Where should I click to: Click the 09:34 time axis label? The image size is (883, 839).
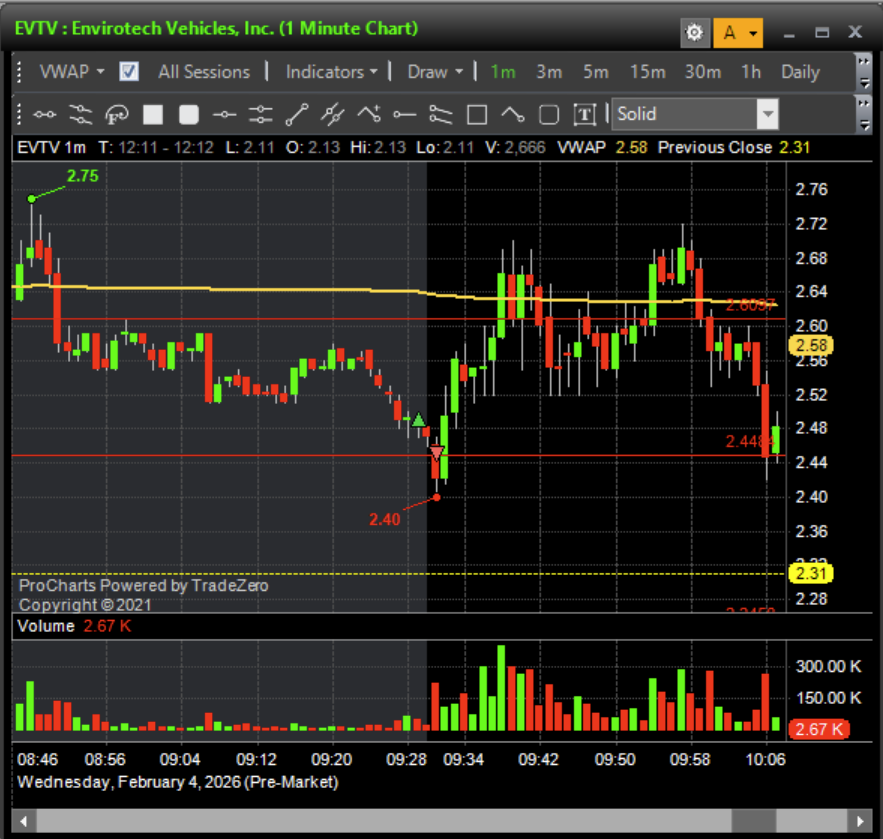[463, 759]
